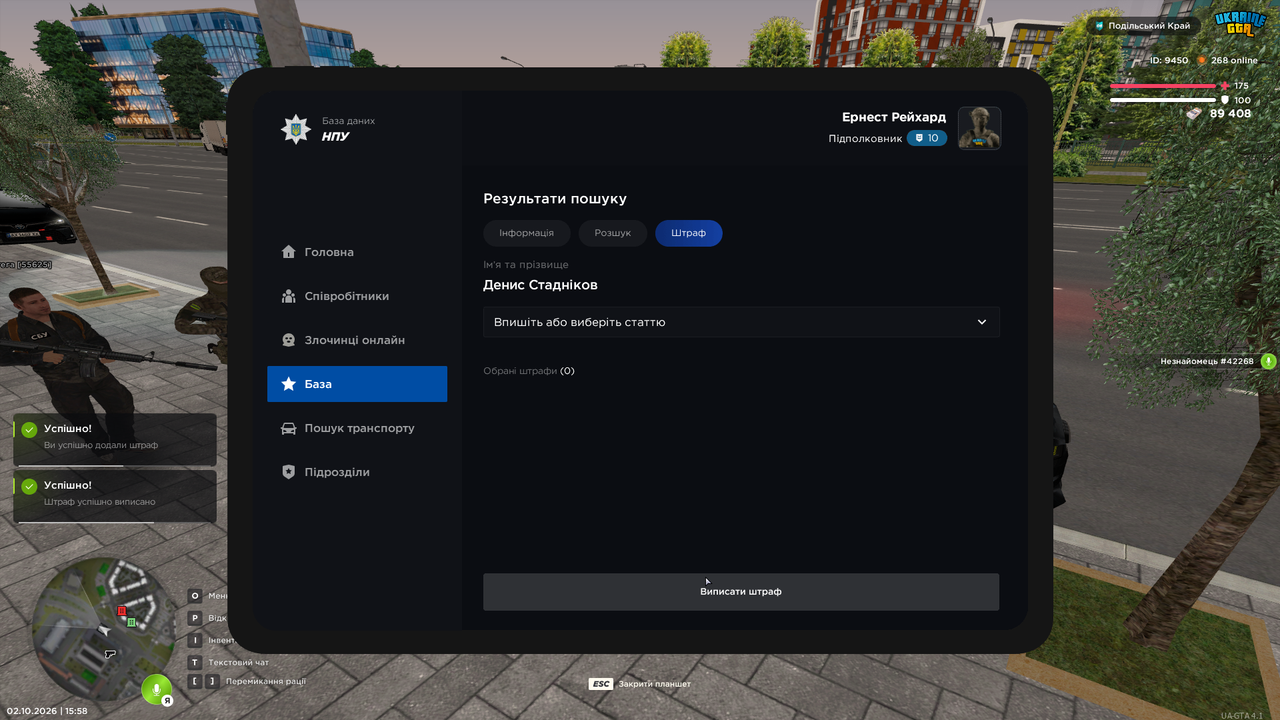Click the 268 online counter
The image size is (1280, 720).
tap(1227, 60)
